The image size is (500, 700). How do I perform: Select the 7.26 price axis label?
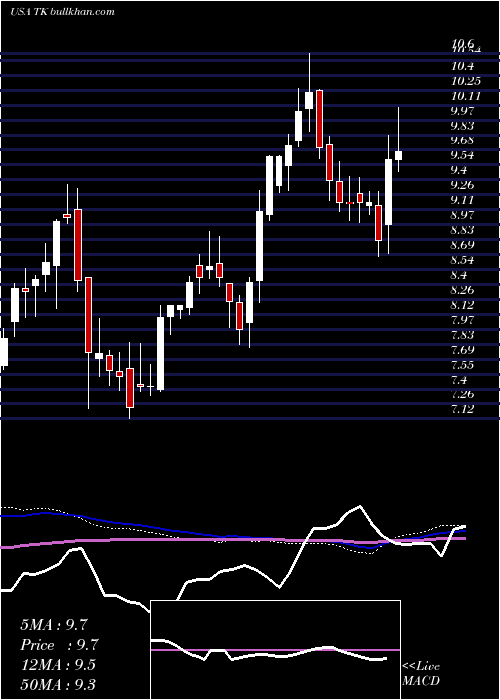[462, 395]
